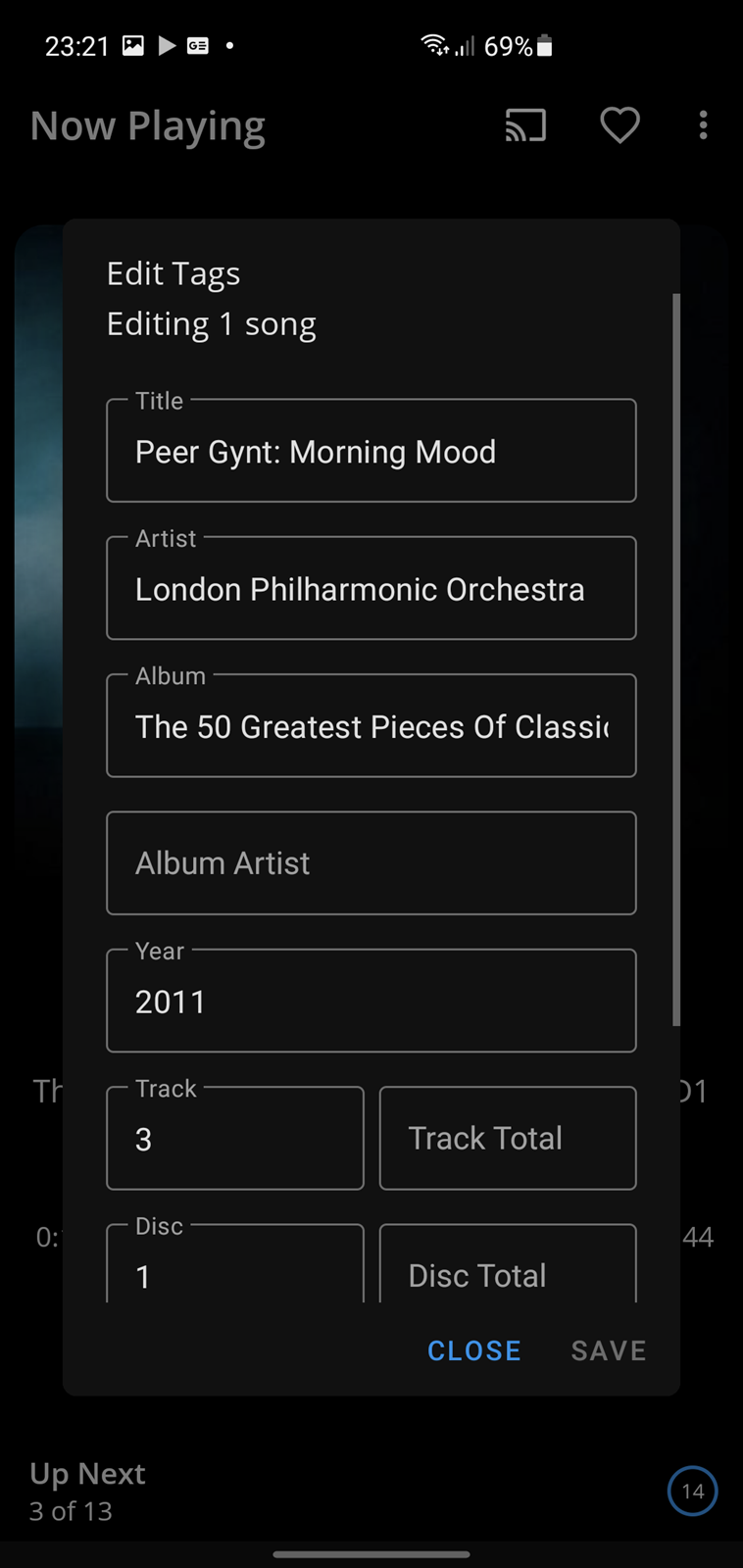Image resolution: width=743 pixels, height=1568 pixels.
Task: Tap the play notification icon in status bar
Action: [167, 45]
